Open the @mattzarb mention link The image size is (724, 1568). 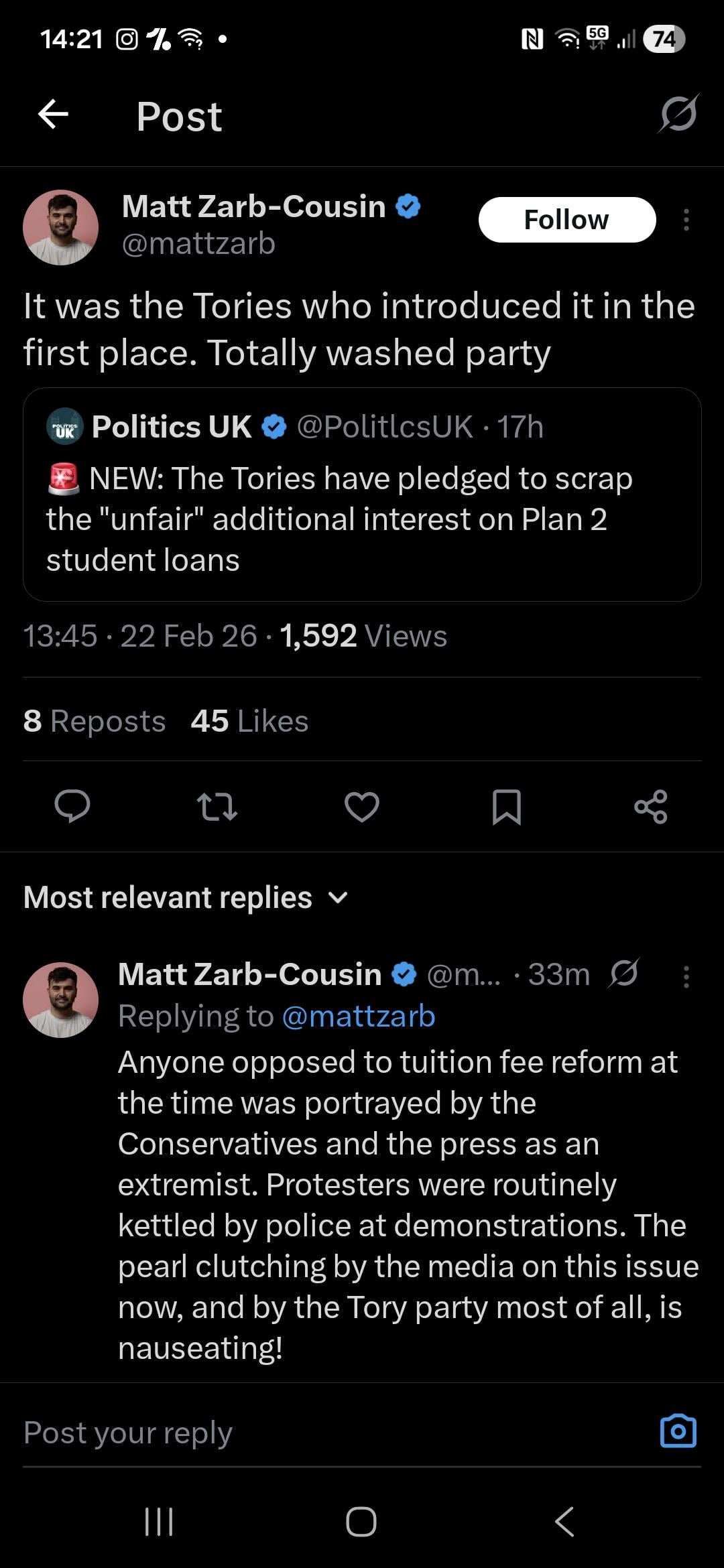tap(359, 1017)
